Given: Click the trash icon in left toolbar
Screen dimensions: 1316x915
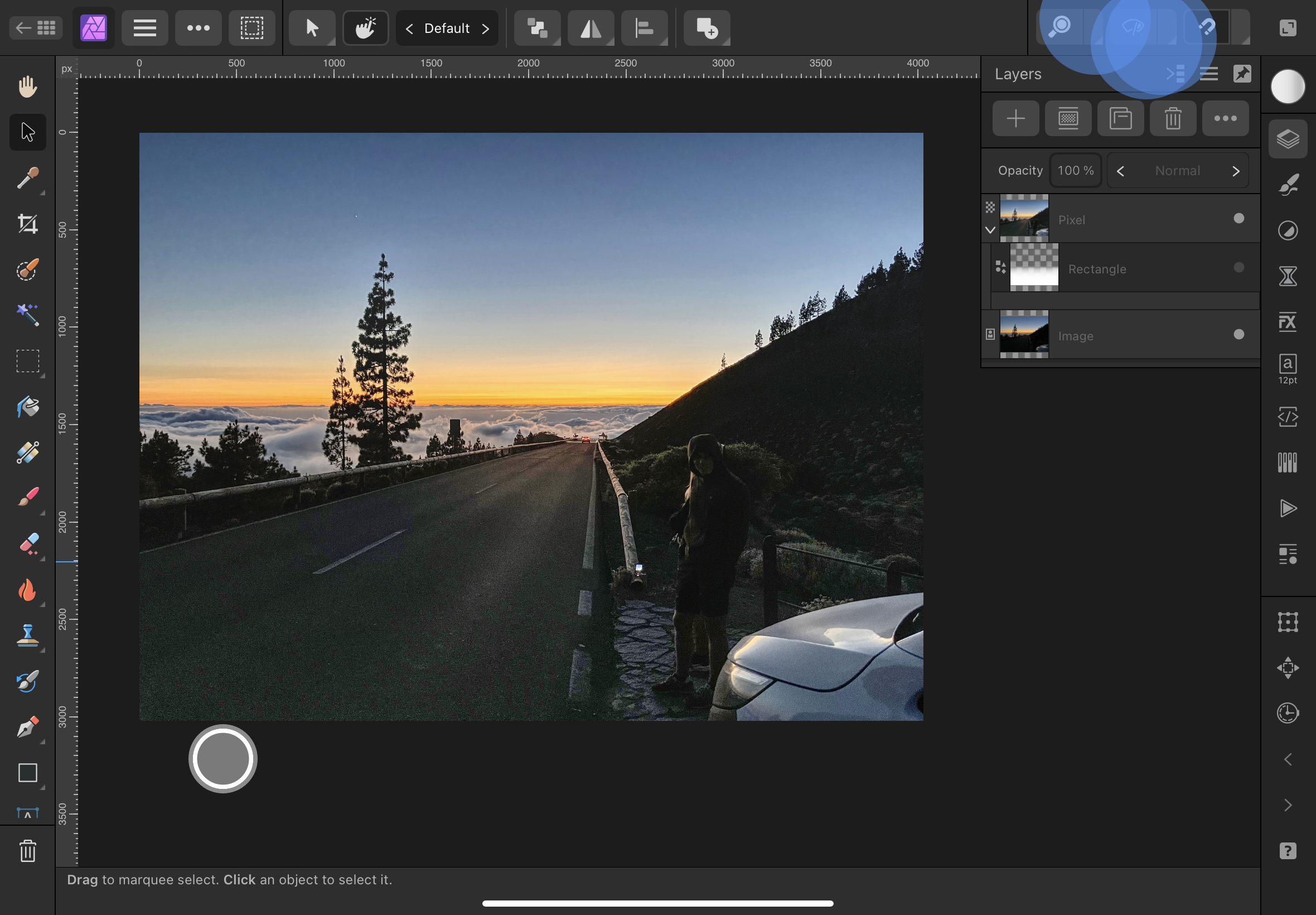Looking at the screenshot, I should [27, 851].
